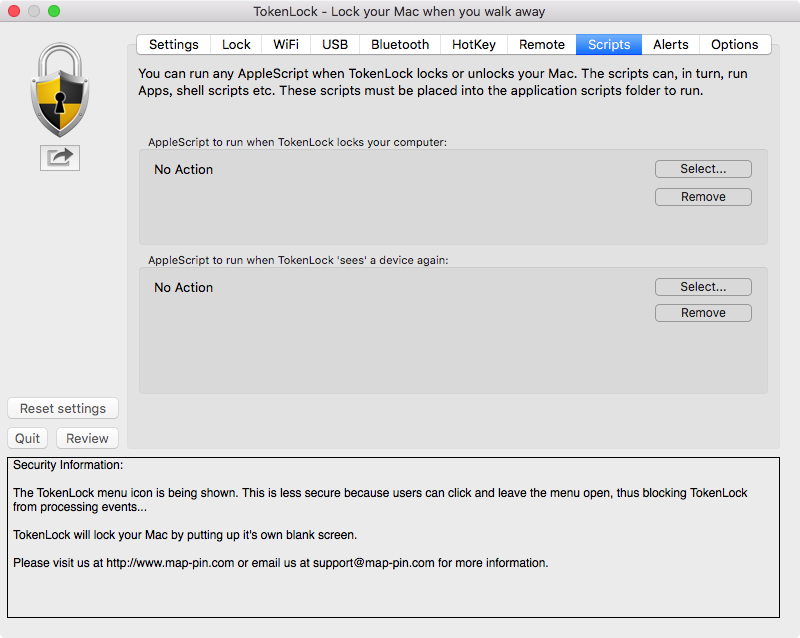This screenshot has width=800, height=638.
Task: Select a lock-time AppleScript
Action: point(703,169)
